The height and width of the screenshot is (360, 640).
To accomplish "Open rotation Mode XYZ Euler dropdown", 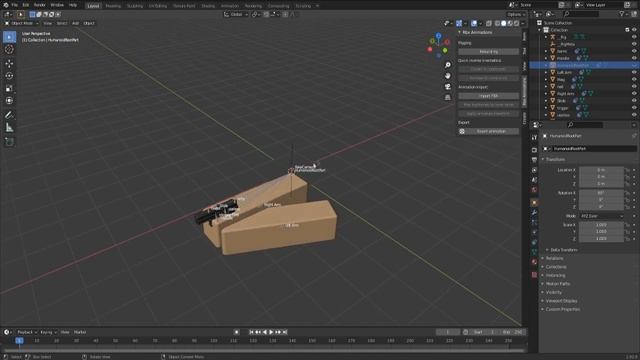I will [x=602, y=216].
